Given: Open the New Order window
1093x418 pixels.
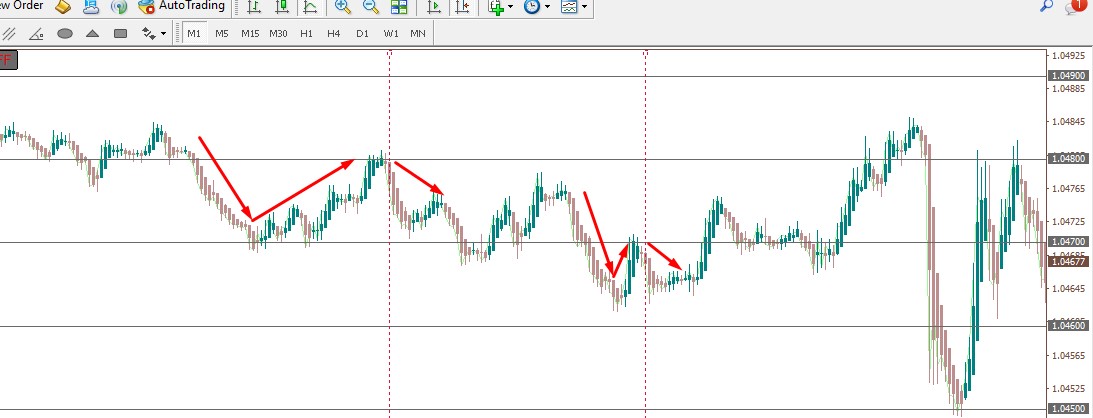Looking at the screenshot, I should (21, 6).
